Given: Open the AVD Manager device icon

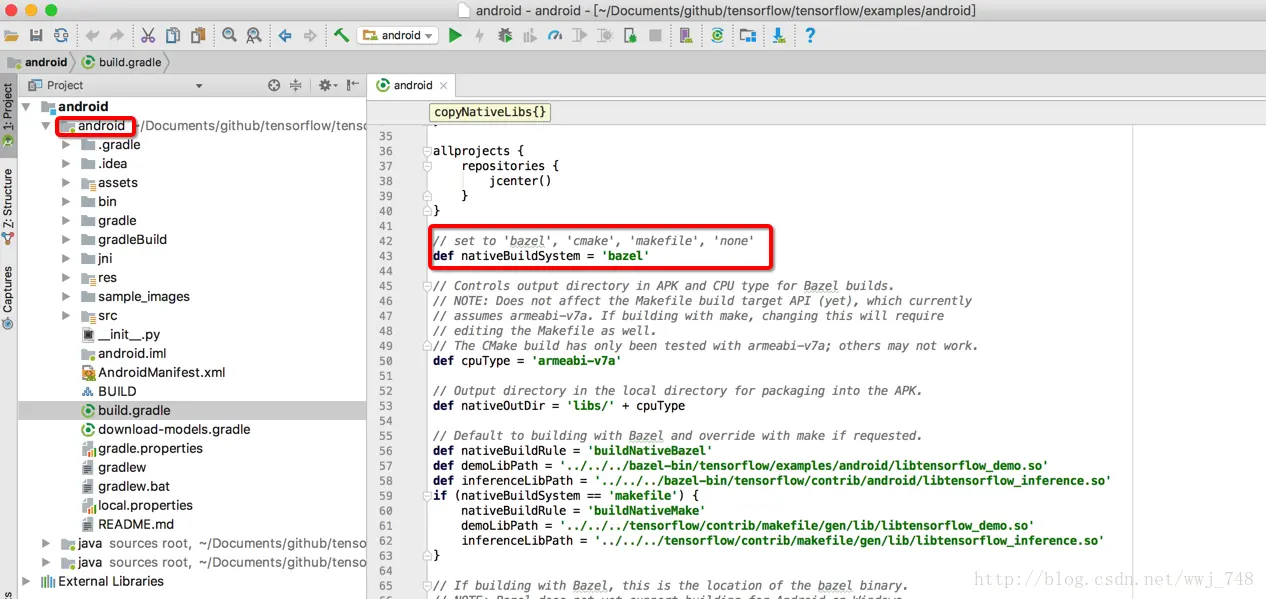Looking at the screenshot, I should point(686,36).
